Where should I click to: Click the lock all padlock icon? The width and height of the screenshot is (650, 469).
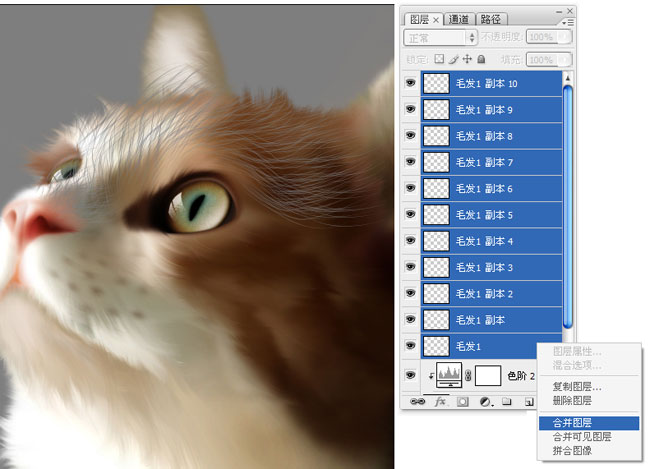[479, 59]
